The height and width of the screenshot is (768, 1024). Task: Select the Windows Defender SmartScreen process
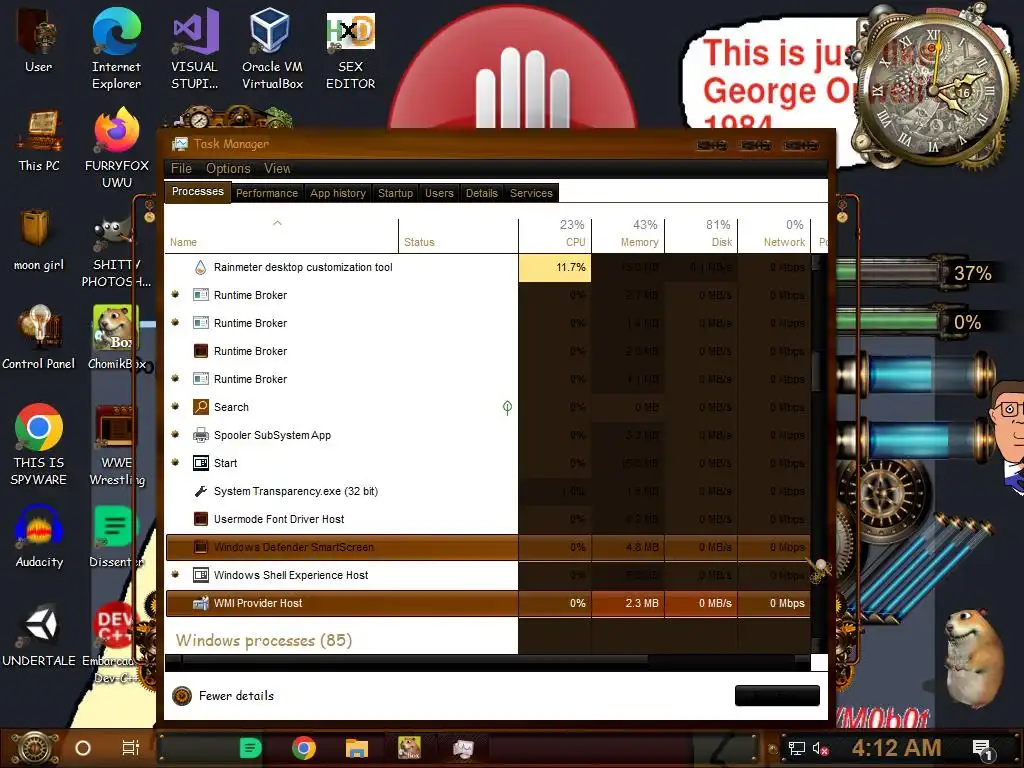pos(488,547)
